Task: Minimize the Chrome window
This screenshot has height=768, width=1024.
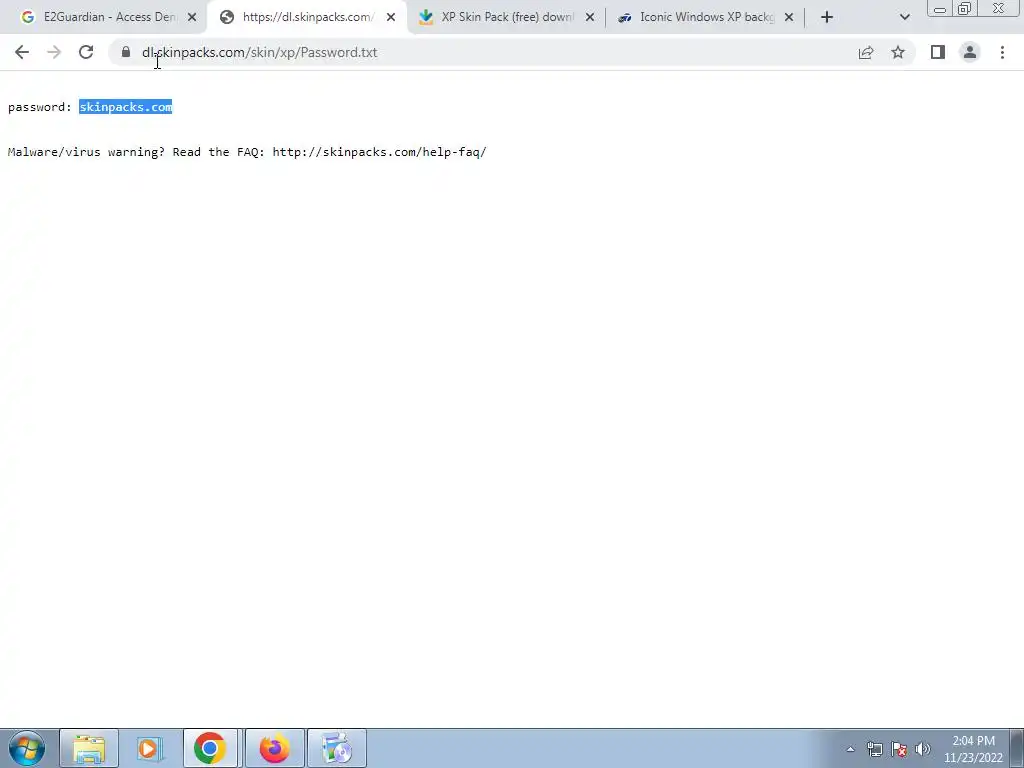Action: 940,9
